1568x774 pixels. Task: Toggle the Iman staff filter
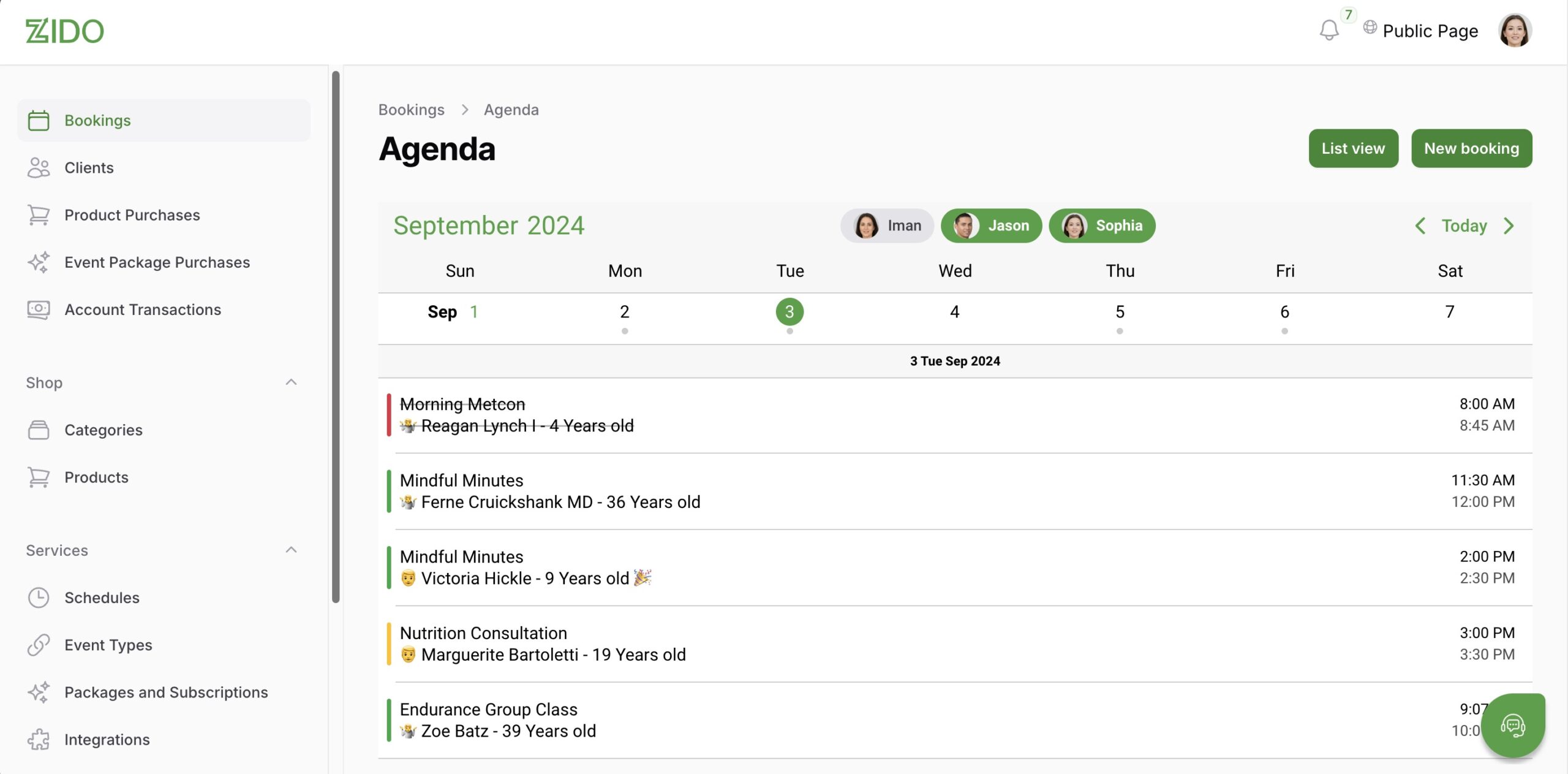coord(887,226)
